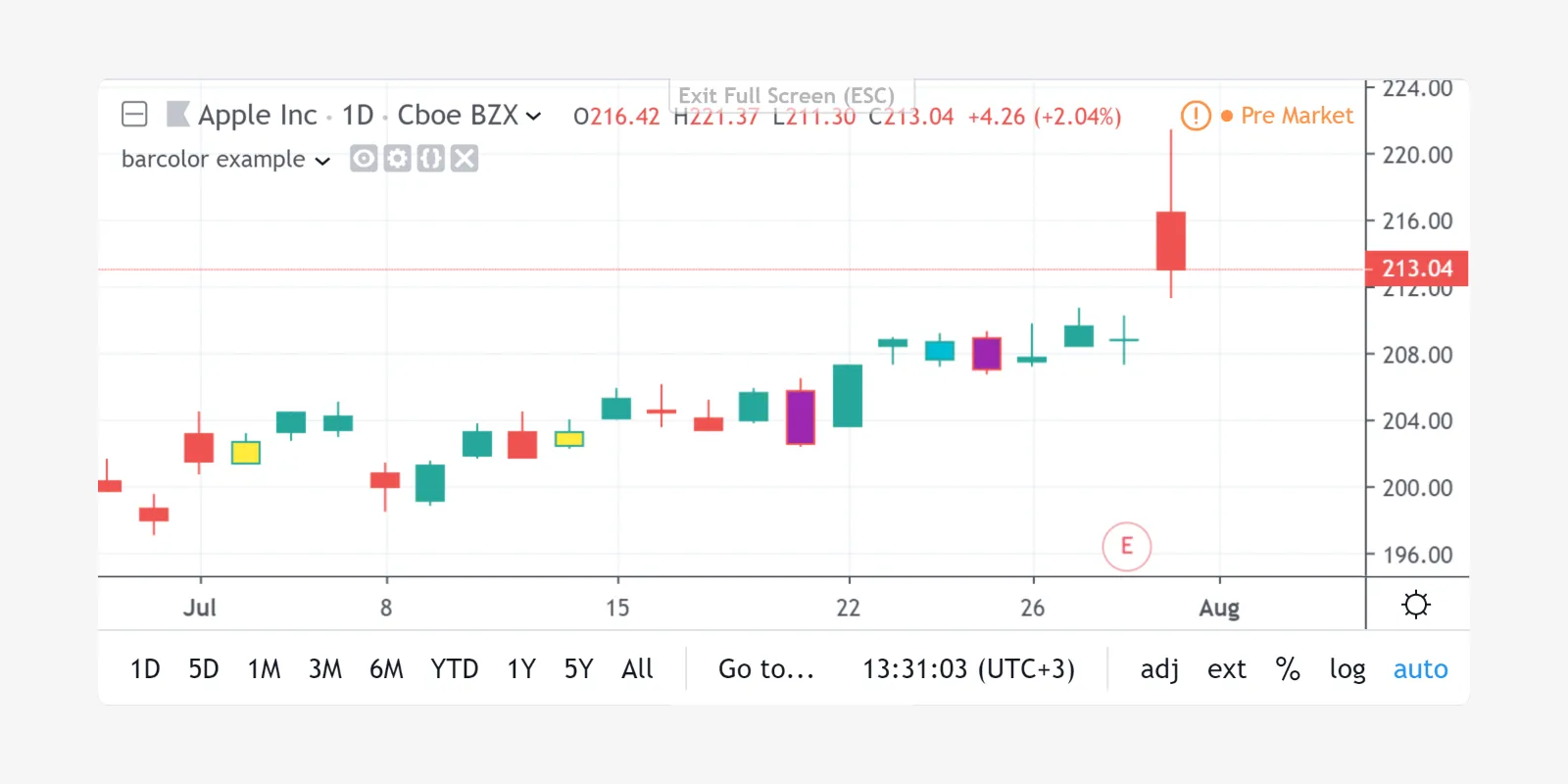
Task: Toggle log scale mode
Action: (1347, 669)
